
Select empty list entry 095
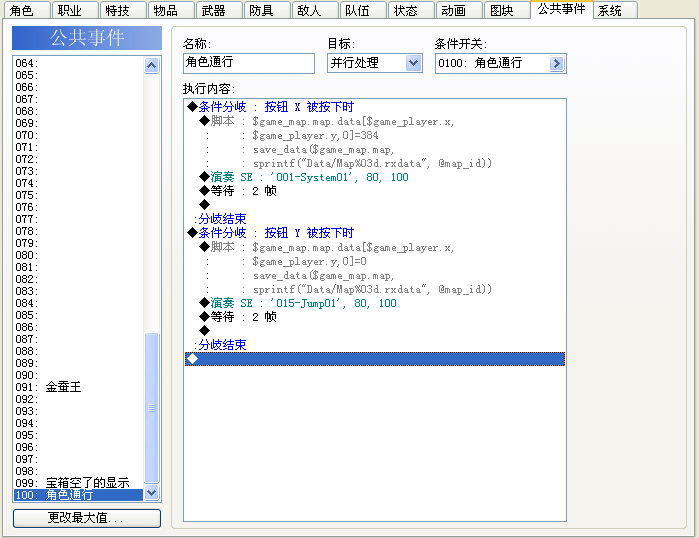(78, 435)
